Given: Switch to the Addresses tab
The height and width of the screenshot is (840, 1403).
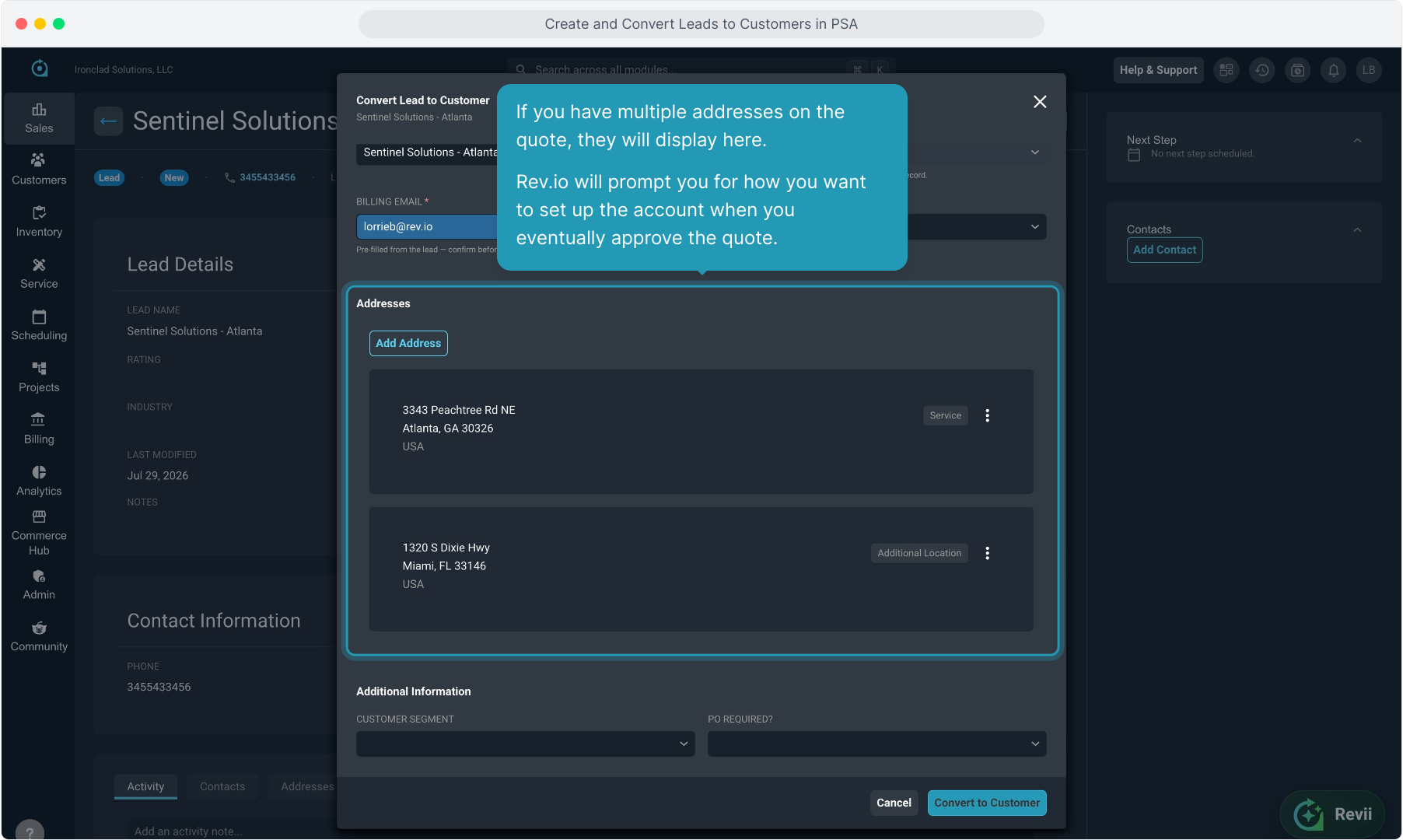Looking at the screenshot, I should click(307, 786).
